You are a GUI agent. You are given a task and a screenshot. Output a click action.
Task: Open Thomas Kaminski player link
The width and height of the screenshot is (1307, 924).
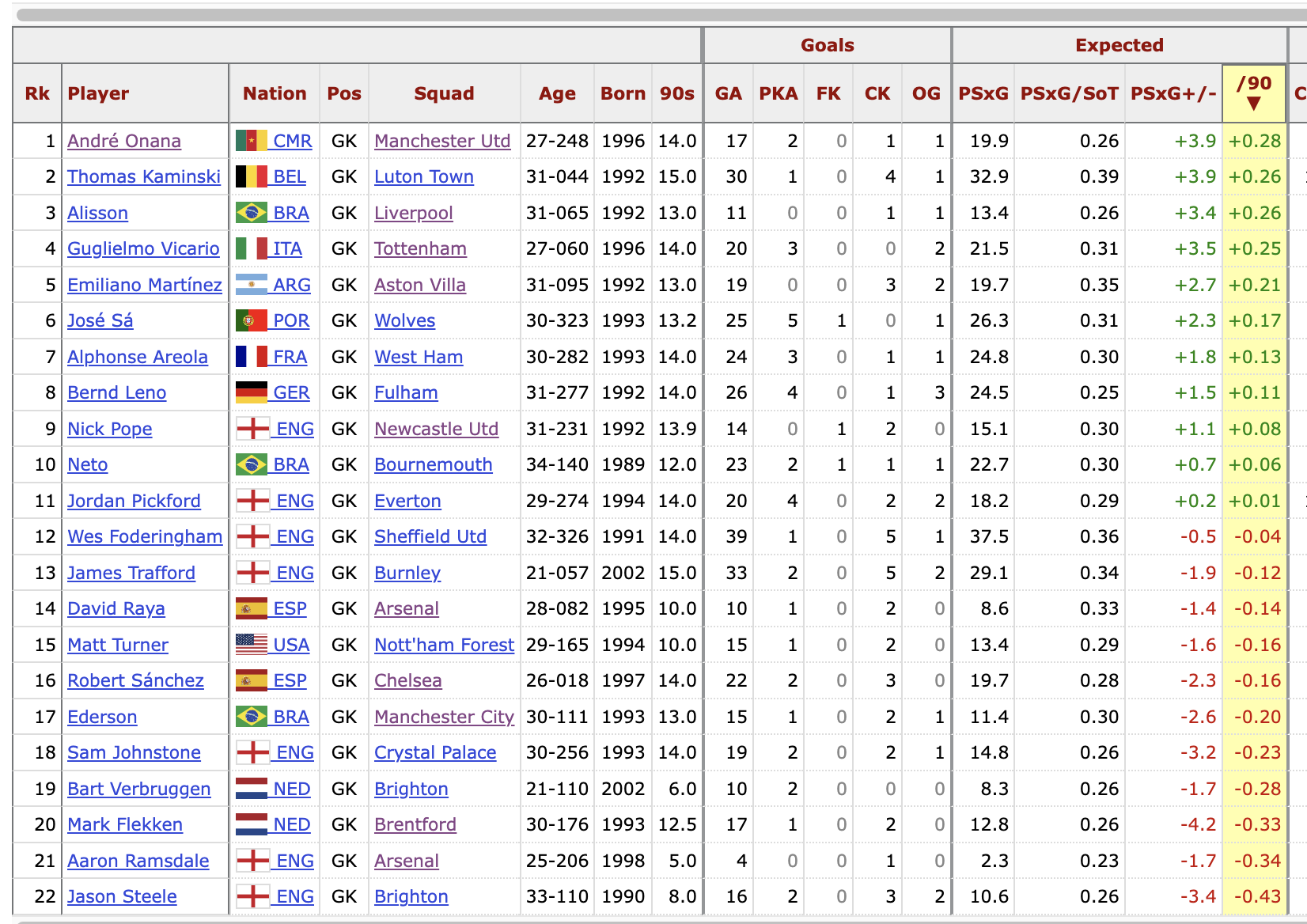tap(144, 176)
